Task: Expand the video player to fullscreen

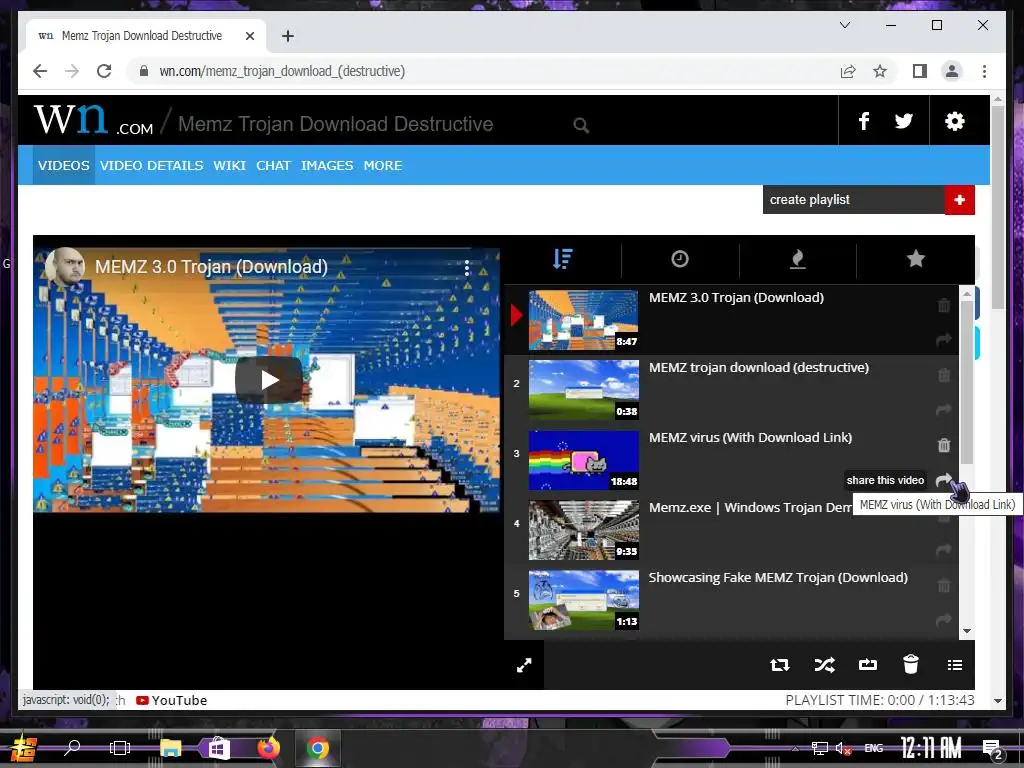Action: (x=524, y=665)
